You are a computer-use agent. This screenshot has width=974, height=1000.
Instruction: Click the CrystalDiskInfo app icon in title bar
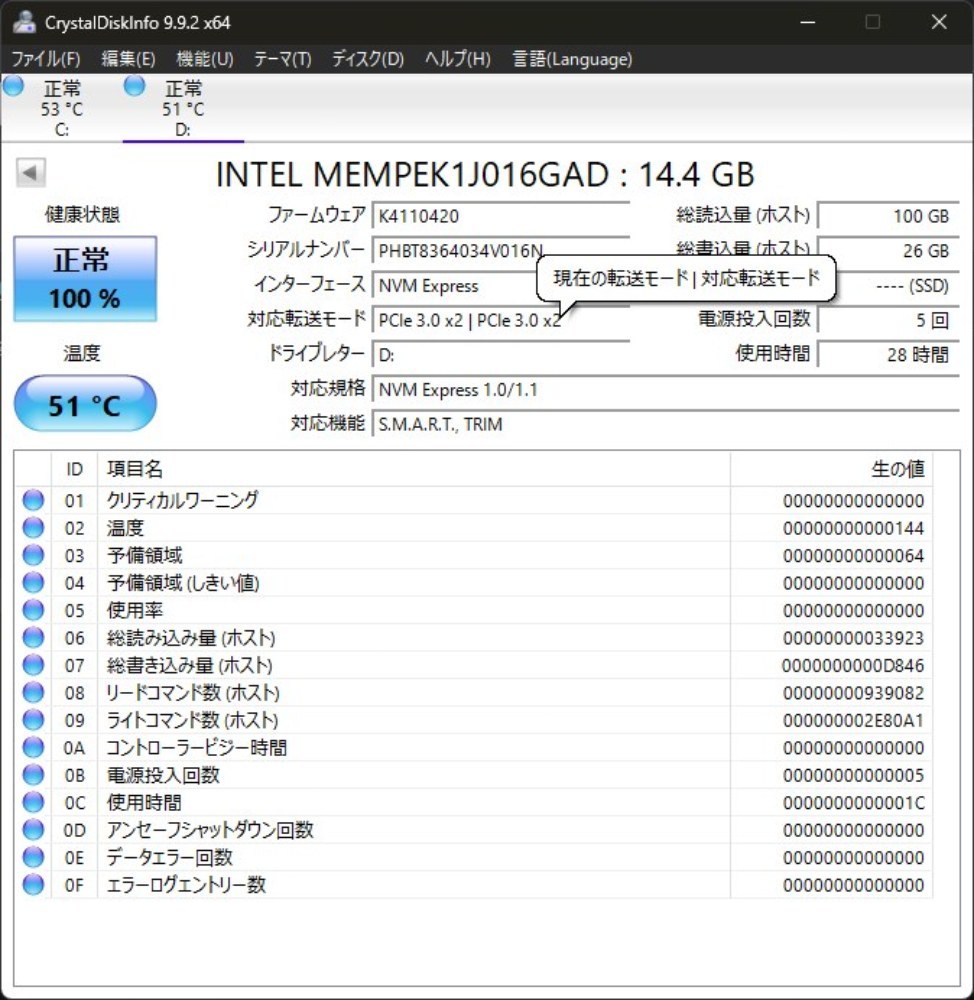coord(24,22)
